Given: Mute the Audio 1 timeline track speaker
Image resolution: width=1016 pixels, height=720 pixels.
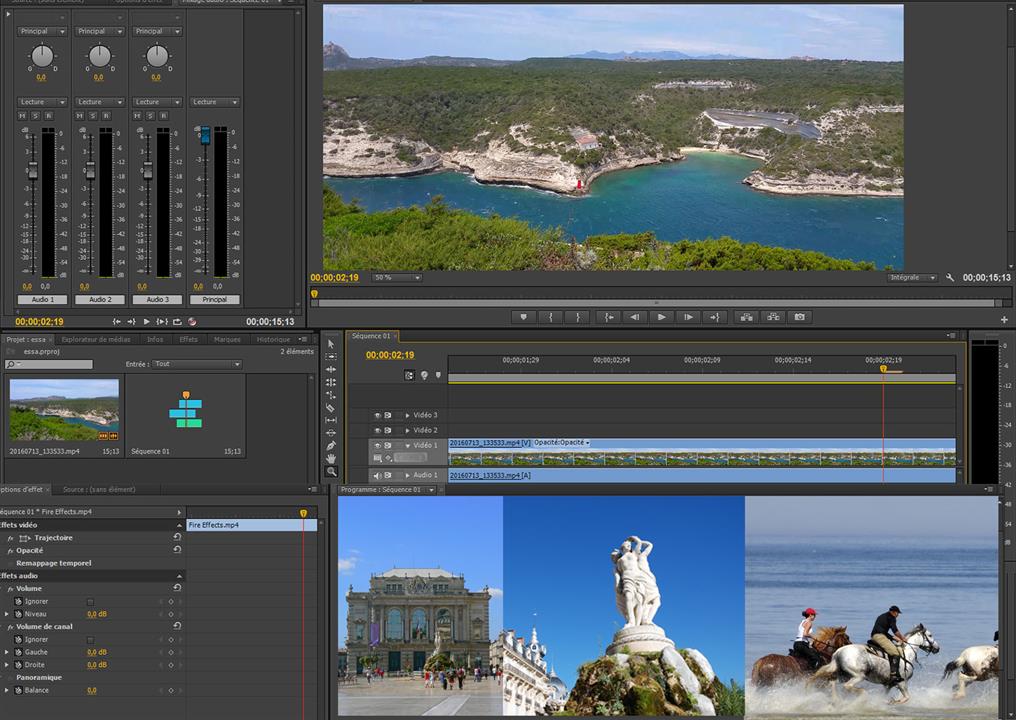Looking at the screenshot, I should click(378, 476).
